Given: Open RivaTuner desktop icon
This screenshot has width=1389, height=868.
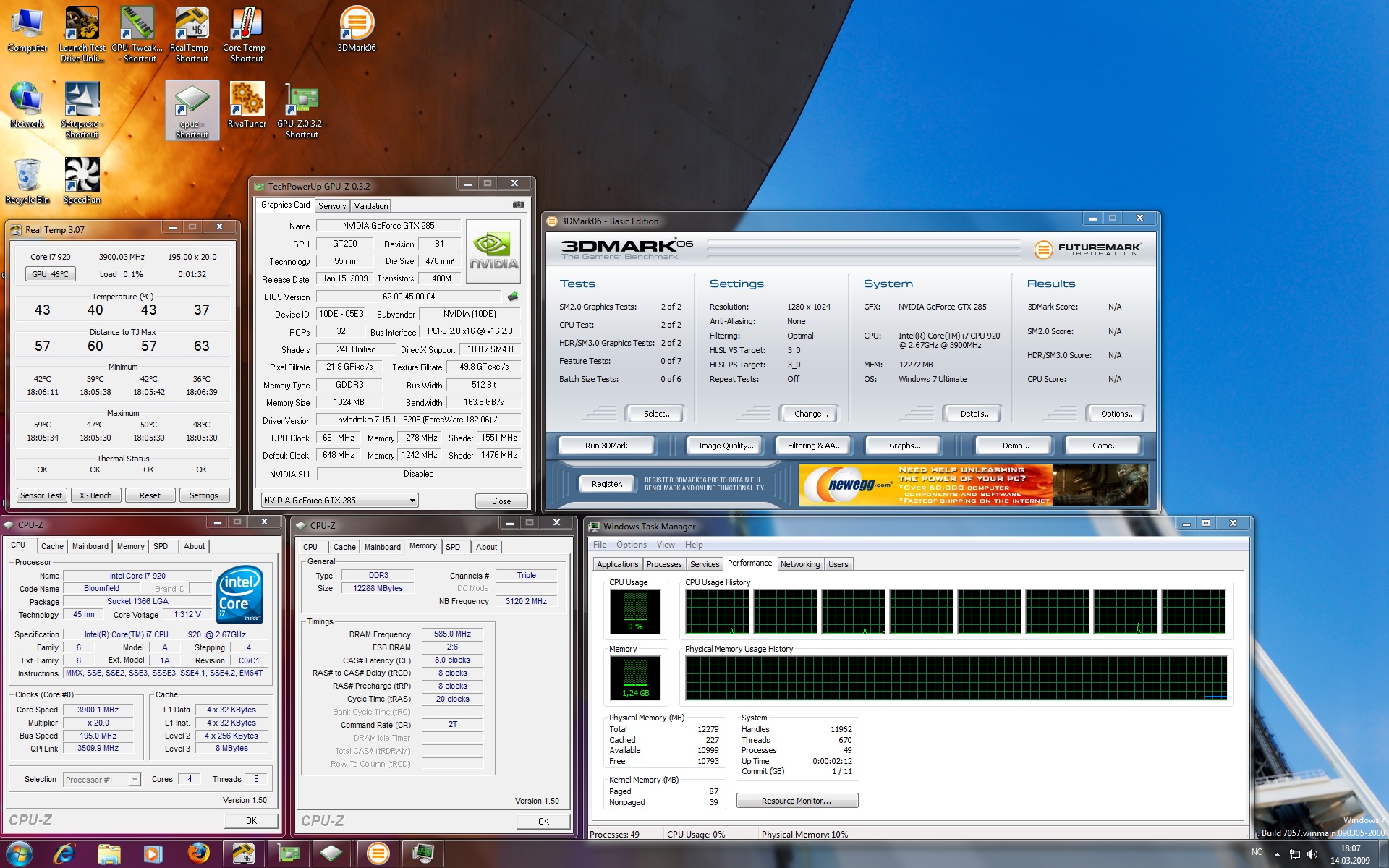Looking at the screenshot, I should coord(247,106).
